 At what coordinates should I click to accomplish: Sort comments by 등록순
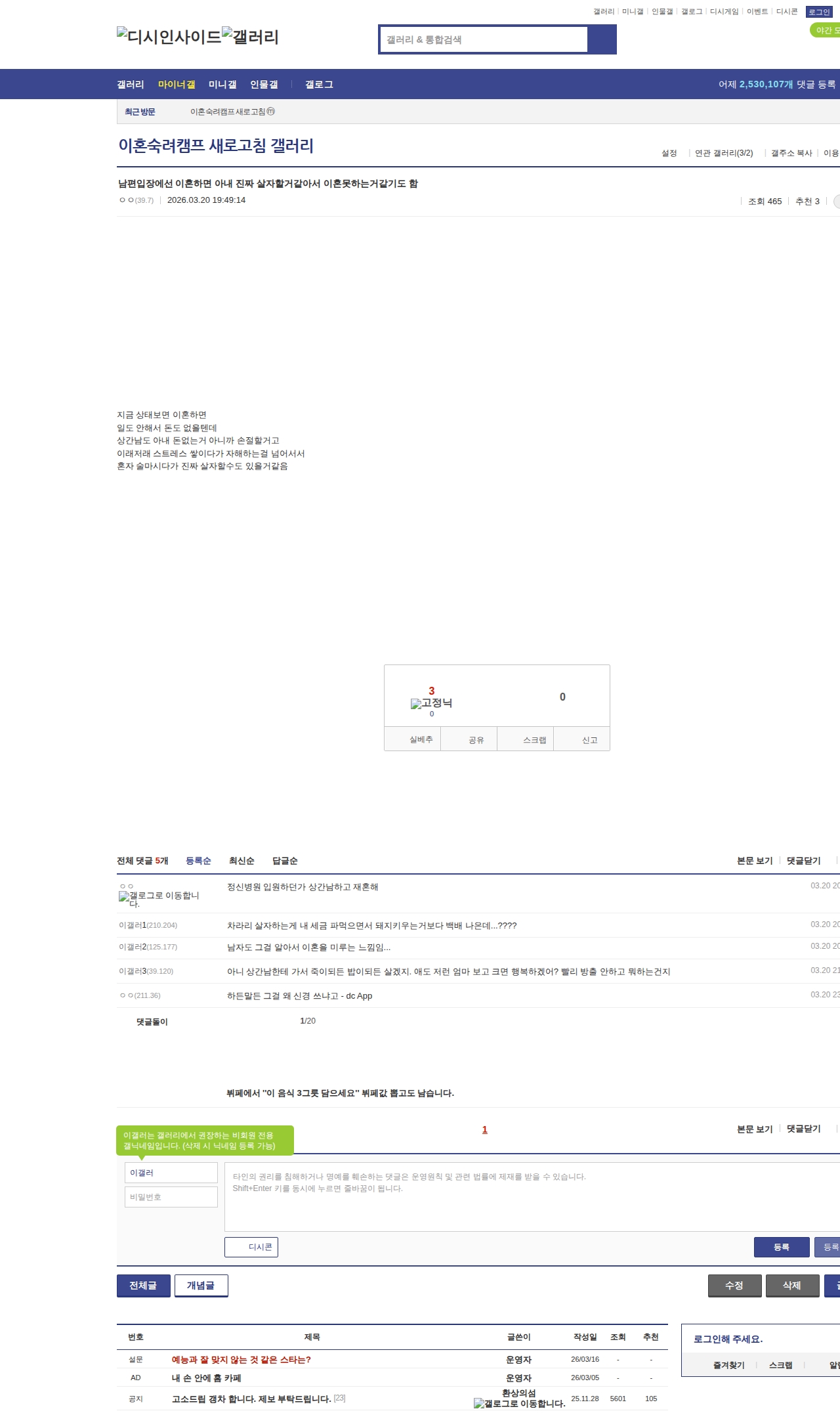click(x=198, y=861)
